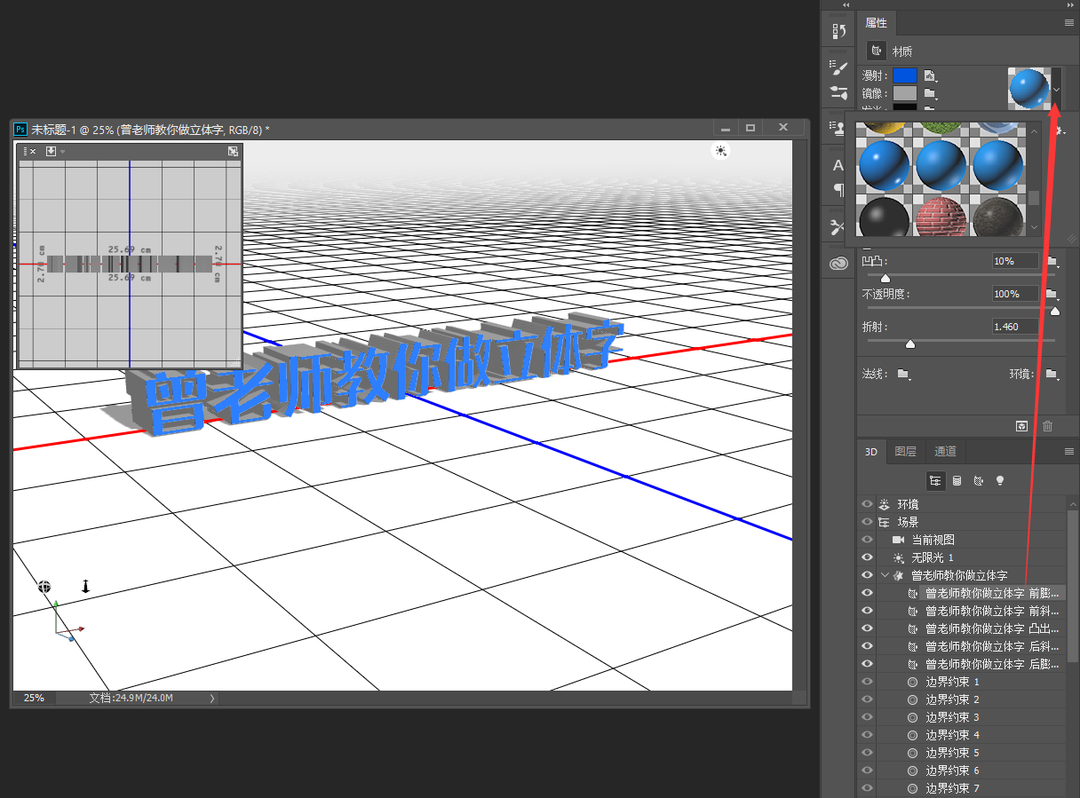Filter 3D panel by whole scene

pyautogui.click(x=935, y=481)
